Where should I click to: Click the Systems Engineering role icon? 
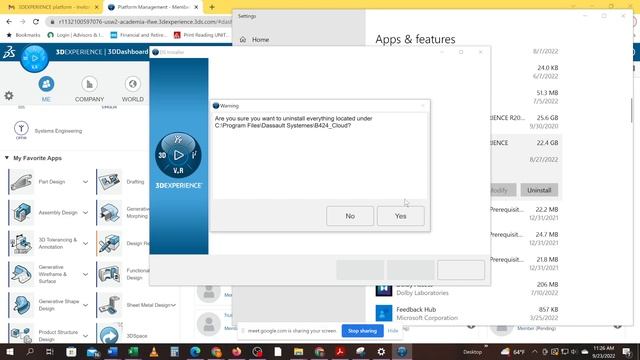click(x=21, y=129)
